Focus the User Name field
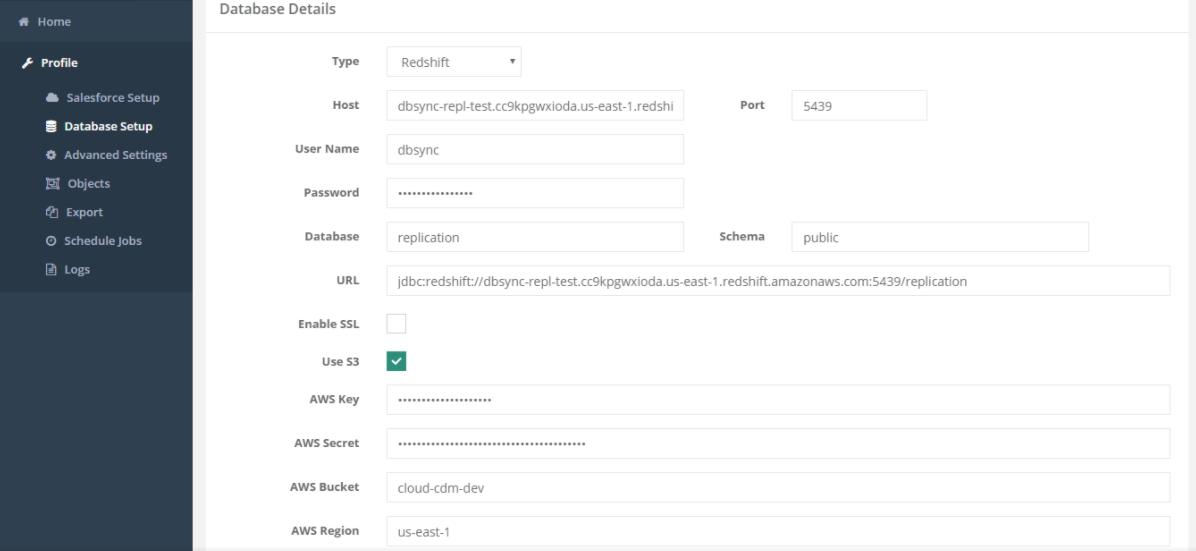 535,149
